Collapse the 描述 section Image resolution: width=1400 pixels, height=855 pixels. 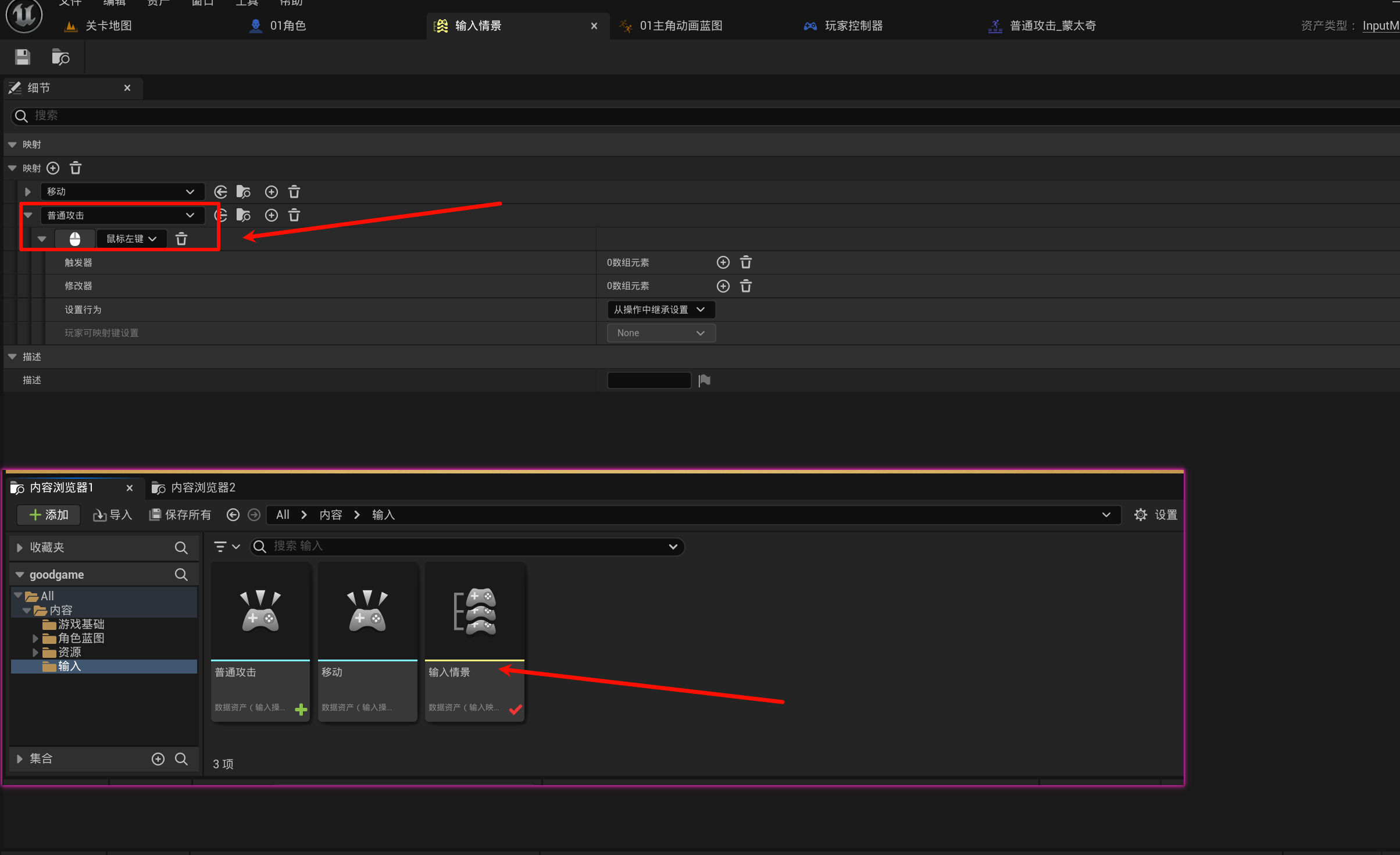click(x=12, y=357)
